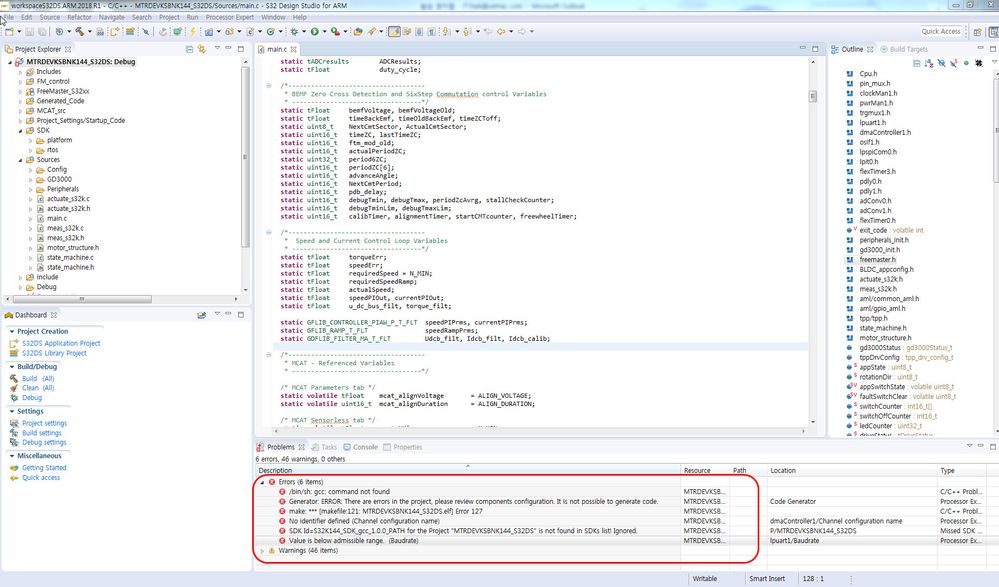The image size is (999, 587).
Task: Click Collapse All in Project Explorer
Action: (189, 49)
